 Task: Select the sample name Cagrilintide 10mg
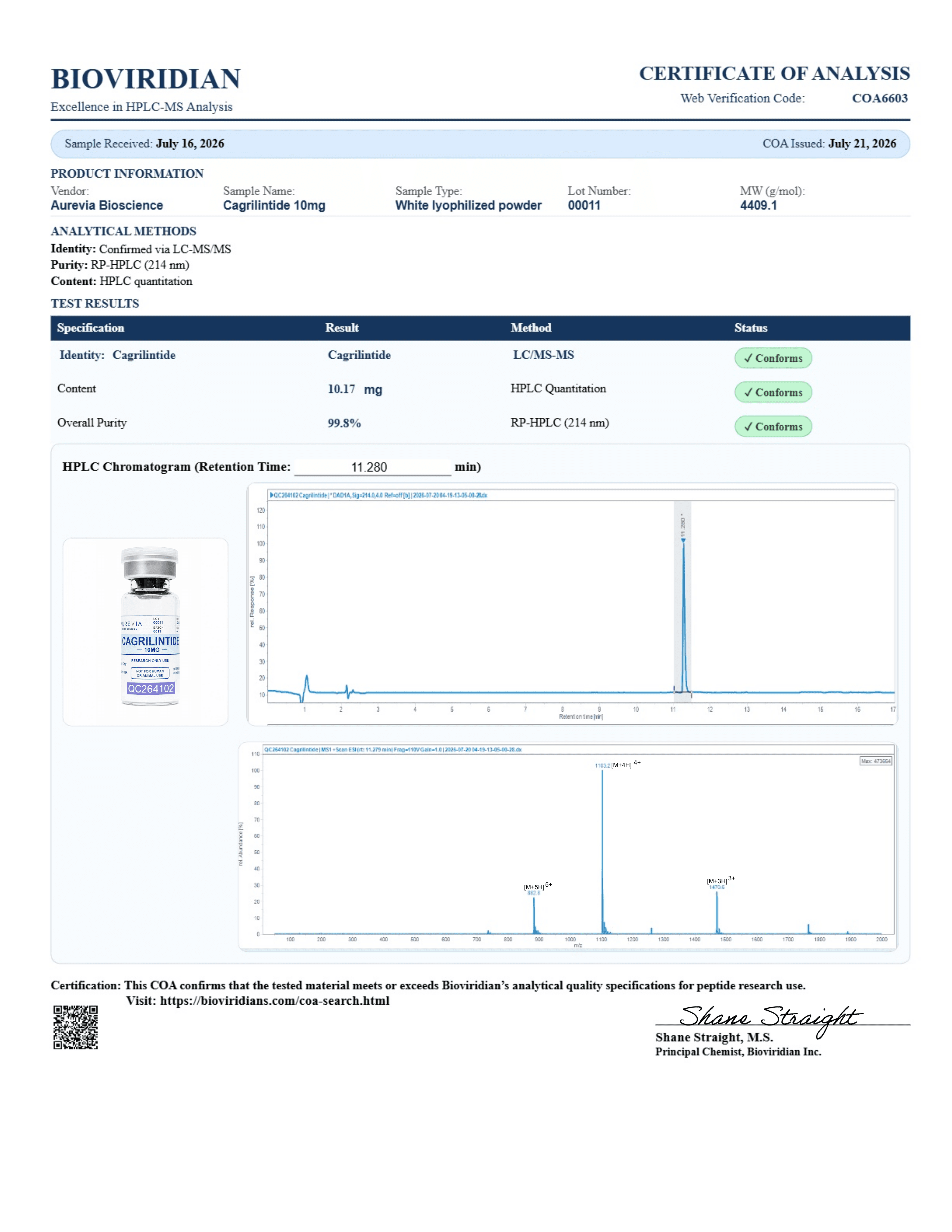[x=274, y=205]
